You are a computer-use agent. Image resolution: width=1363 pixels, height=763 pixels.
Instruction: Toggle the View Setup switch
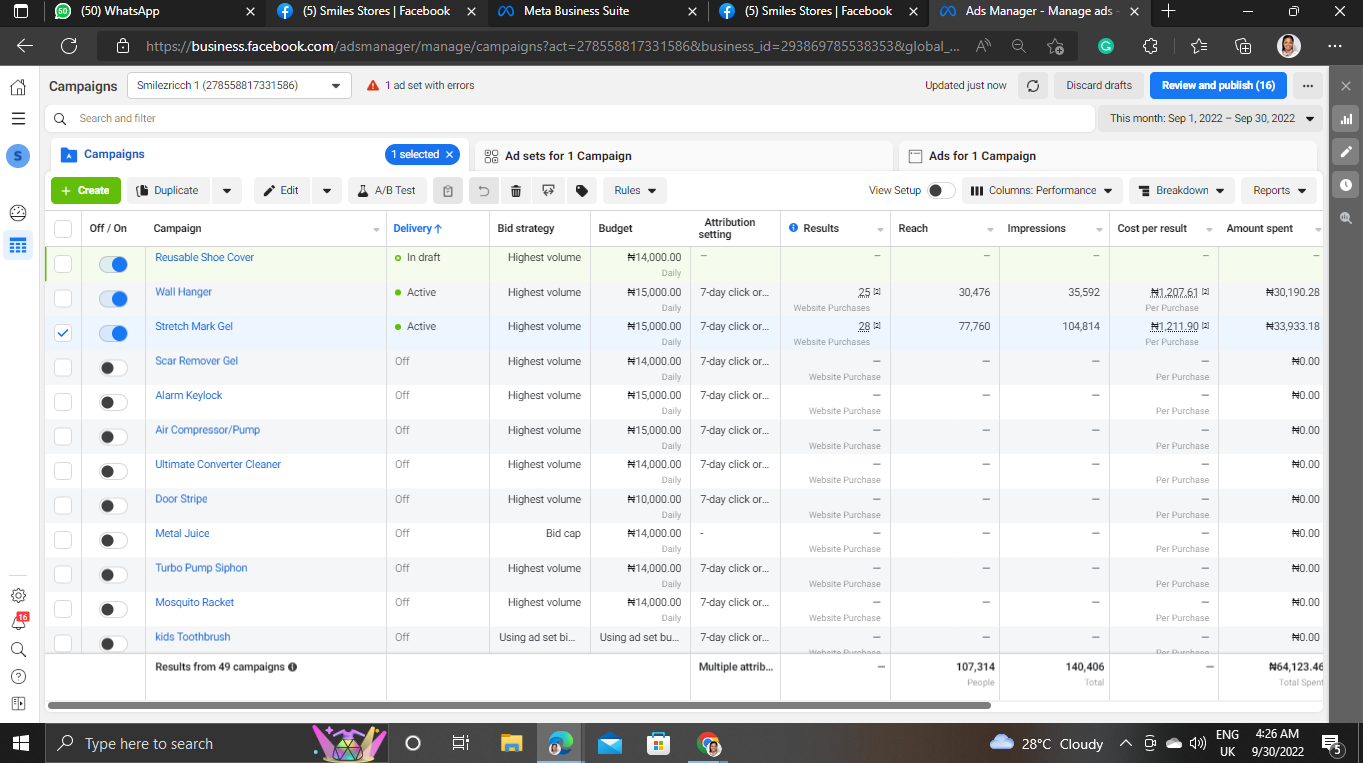940,191
